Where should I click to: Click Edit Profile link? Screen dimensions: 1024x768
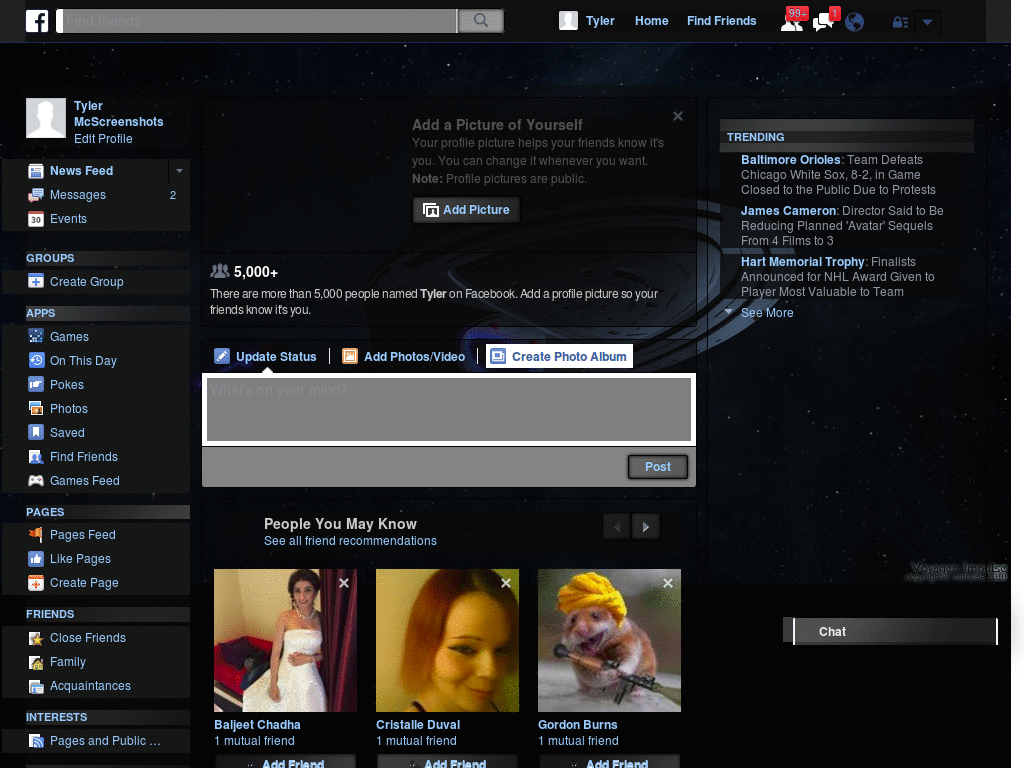pyautogui.click(x=103, y=139)
